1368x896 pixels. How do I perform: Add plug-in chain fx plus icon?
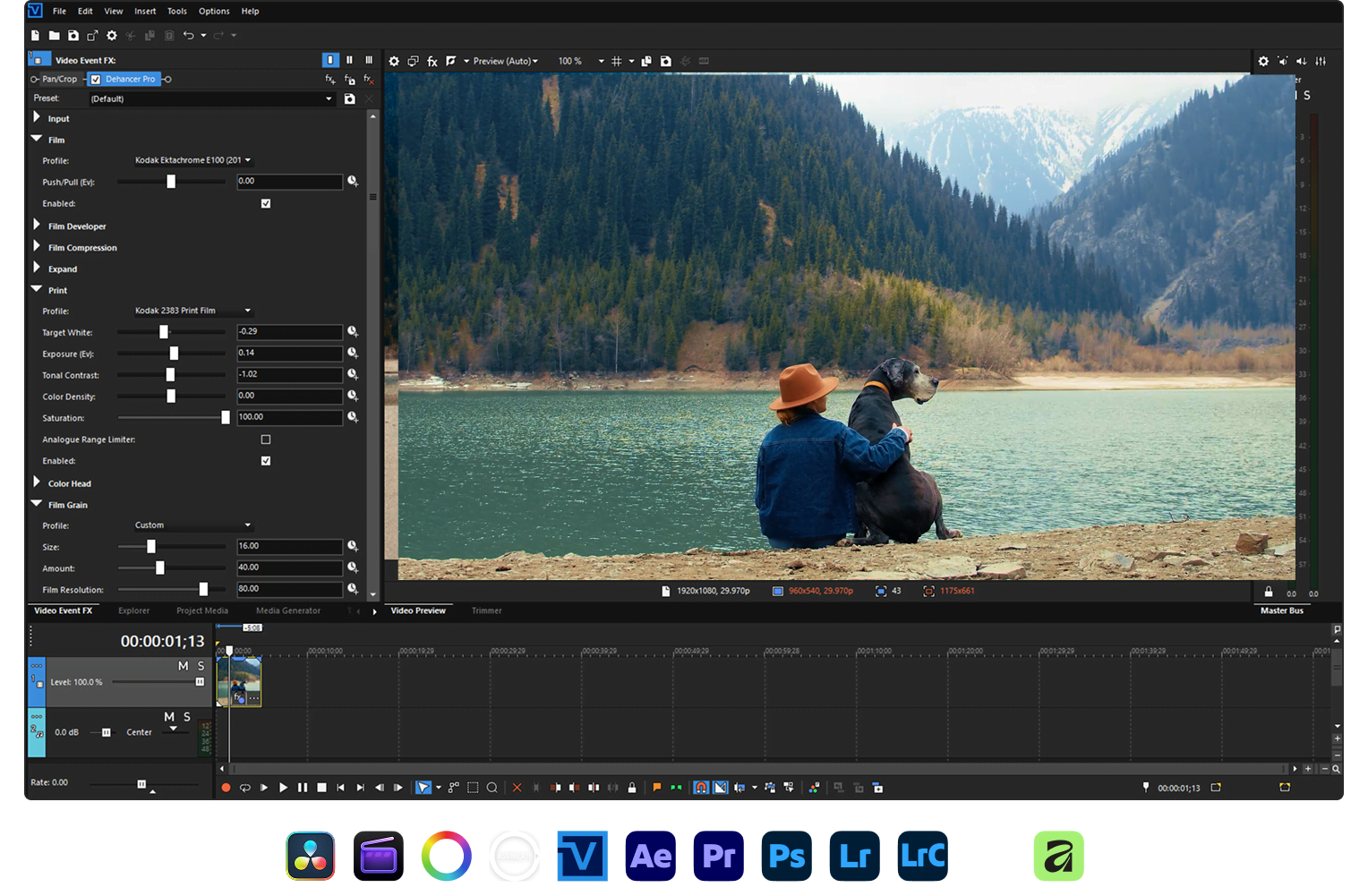[330, 80]
